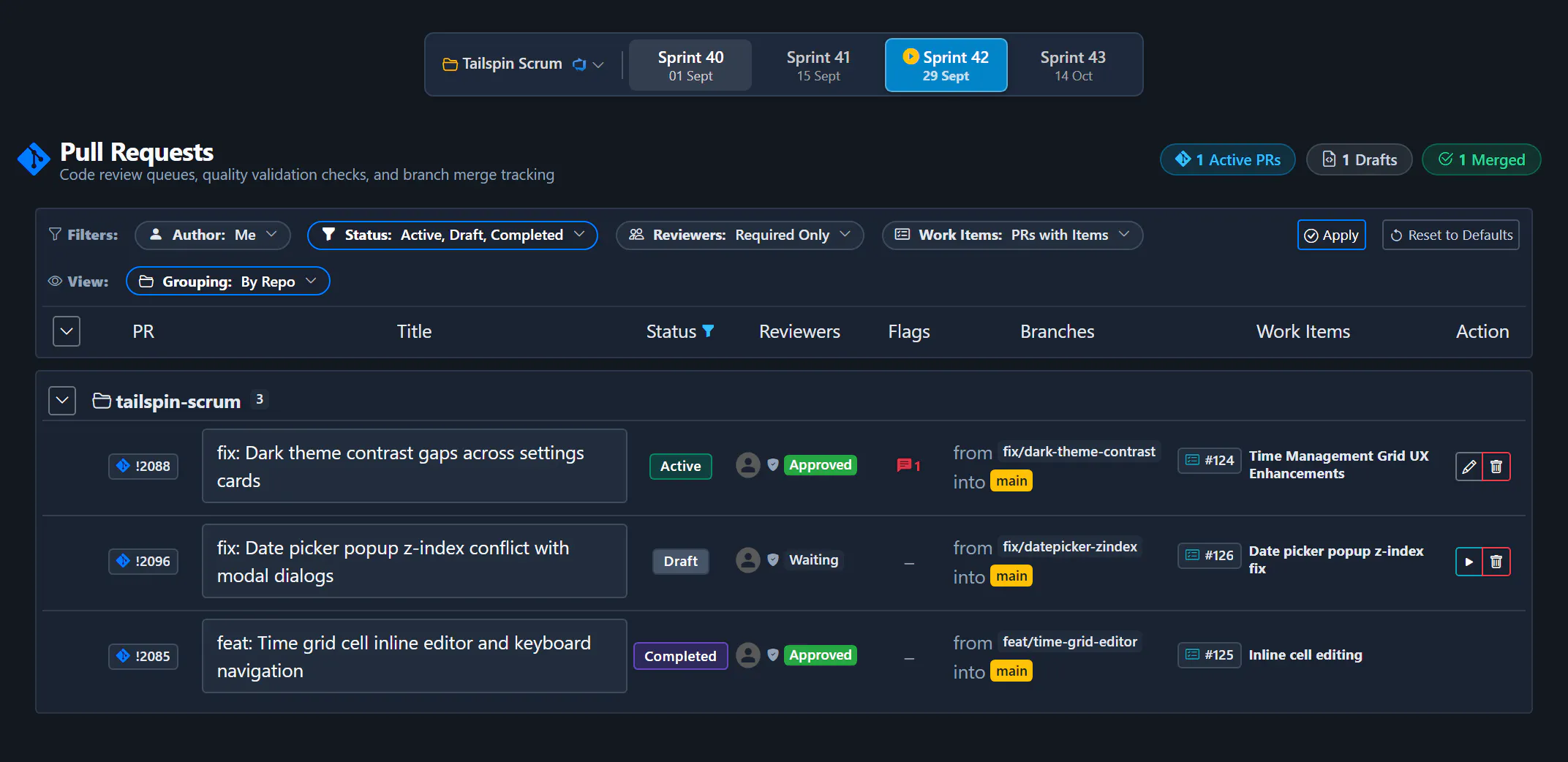Switch to the Sprint 41 tab
The image size is (1568, 762).
[x=818, y=65]
